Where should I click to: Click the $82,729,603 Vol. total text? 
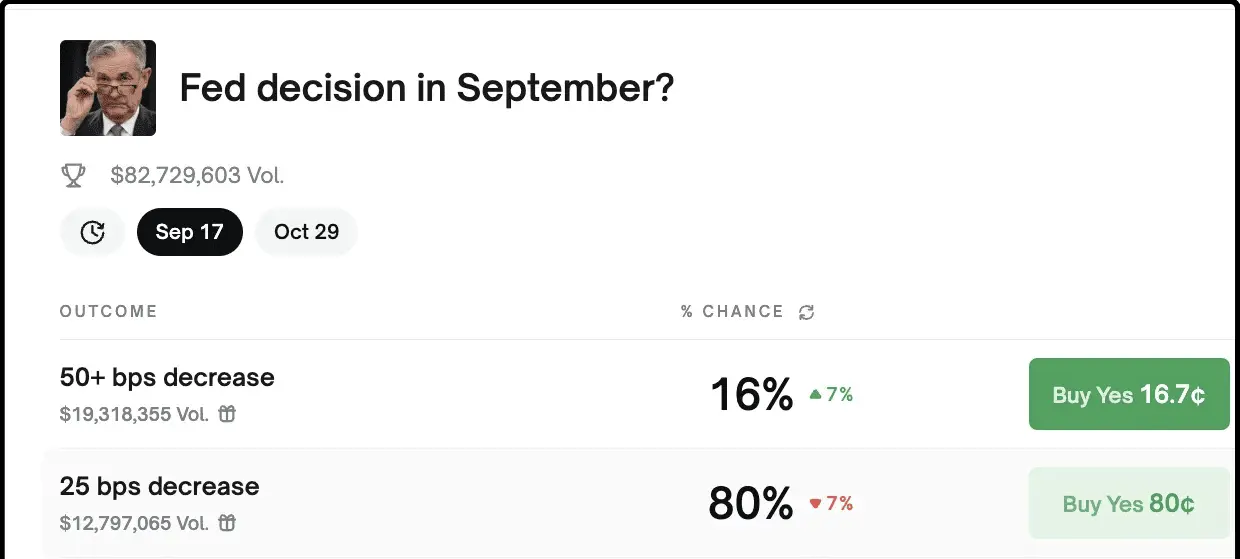pos(198,176)
